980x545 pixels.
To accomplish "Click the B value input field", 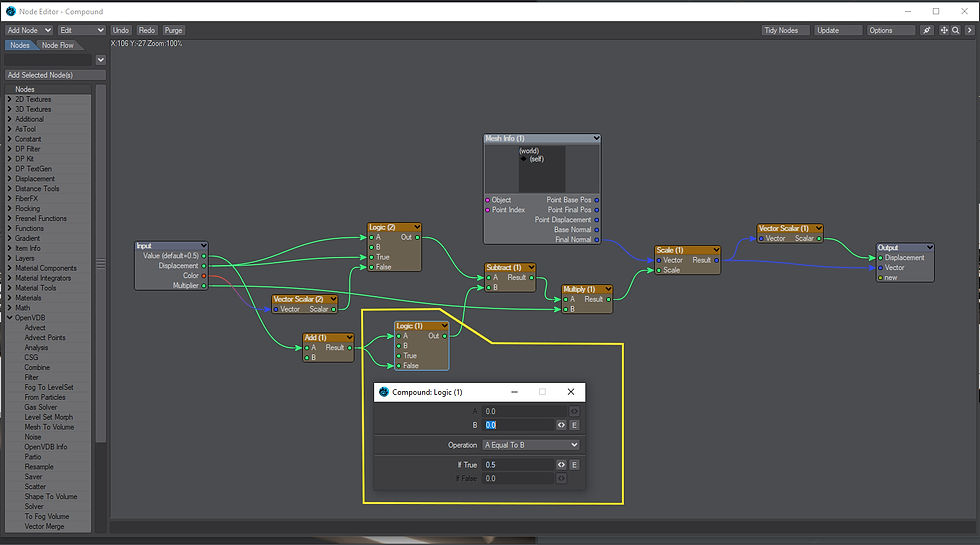I will (x=518, y=425).
